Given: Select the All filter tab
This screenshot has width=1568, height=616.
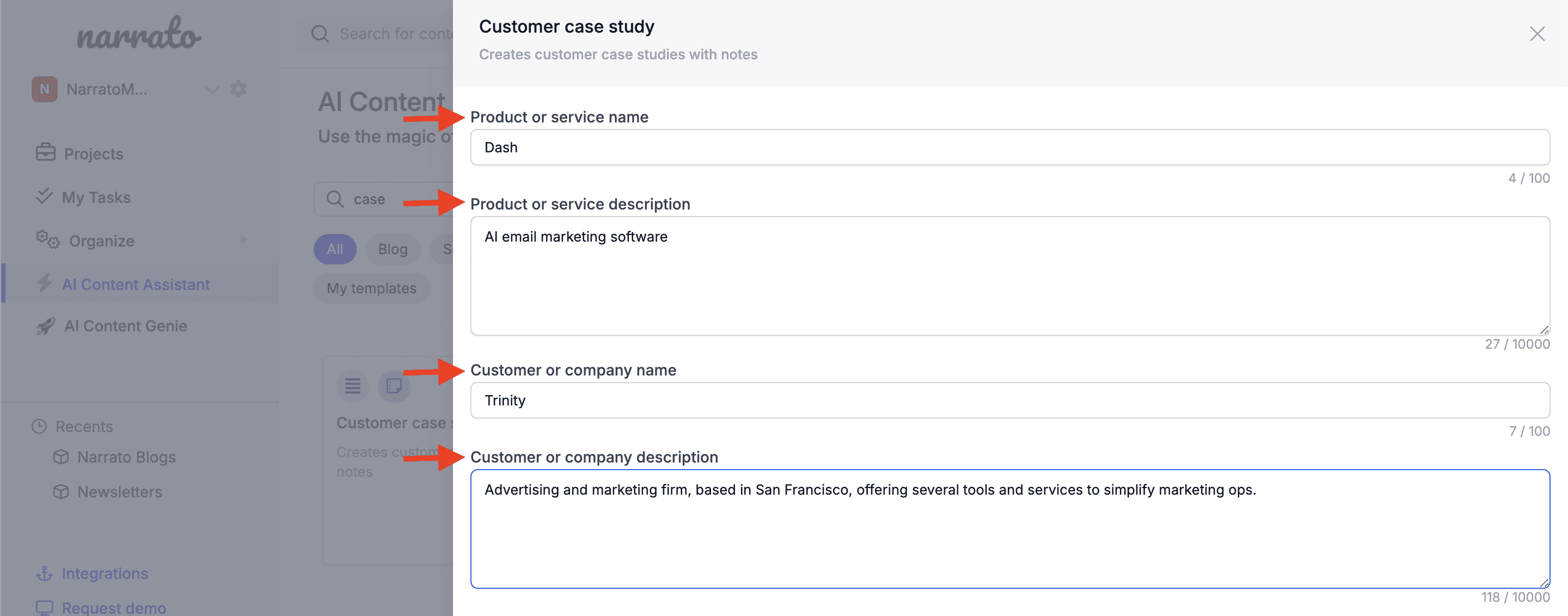Looking at the screenshot, I should click(335, 248).
